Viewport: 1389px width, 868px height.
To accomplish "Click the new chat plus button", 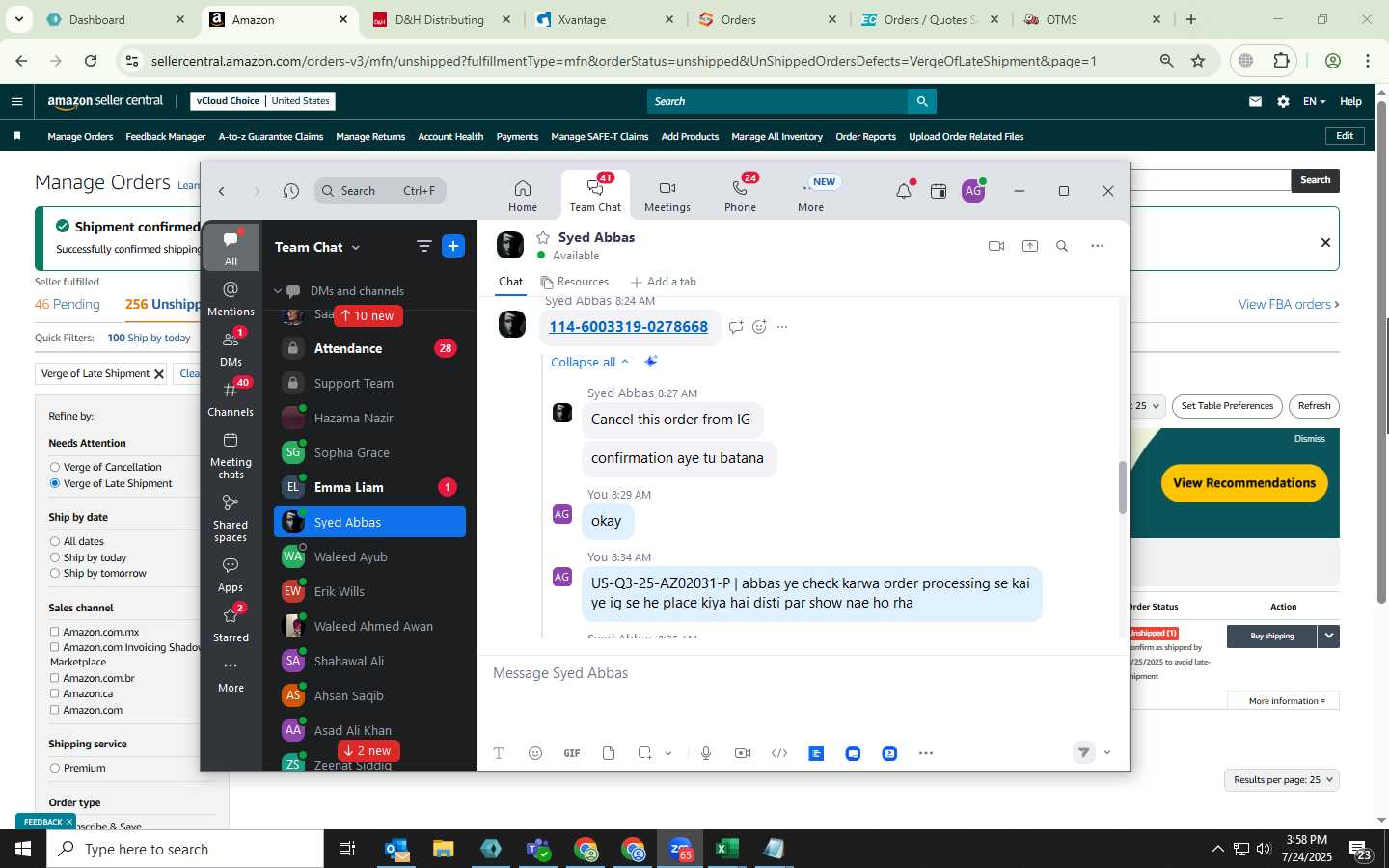I will 453,246.
